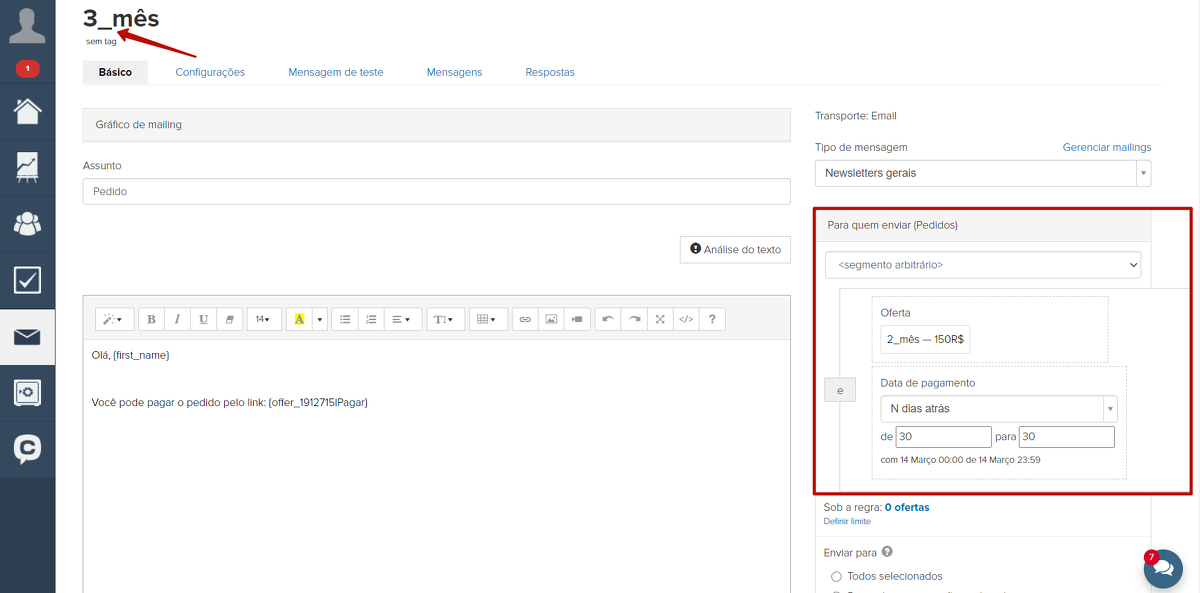Switch to the Configurações tab

click(210, 72)
